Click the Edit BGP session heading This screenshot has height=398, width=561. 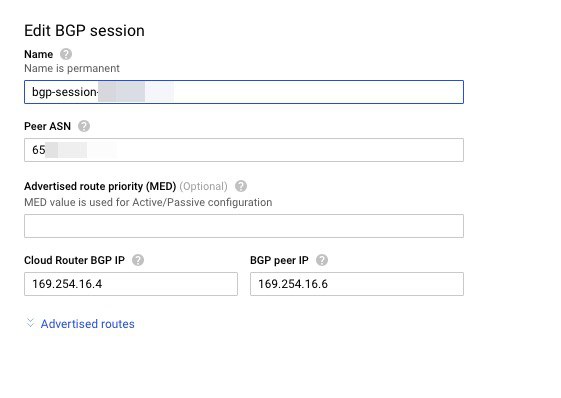tap(84, 31)
